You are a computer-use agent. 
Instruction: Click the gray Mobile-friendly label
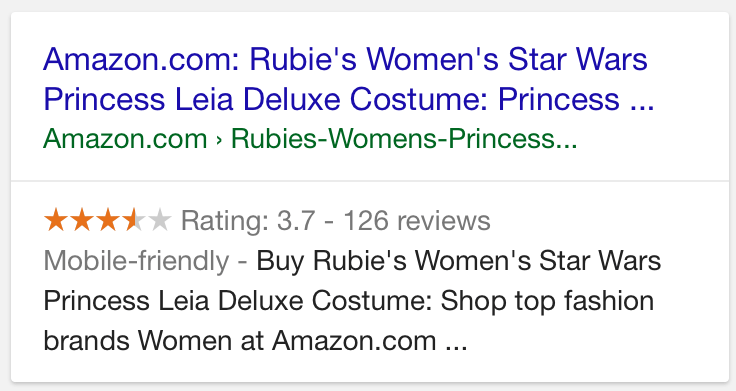point(136,261)
